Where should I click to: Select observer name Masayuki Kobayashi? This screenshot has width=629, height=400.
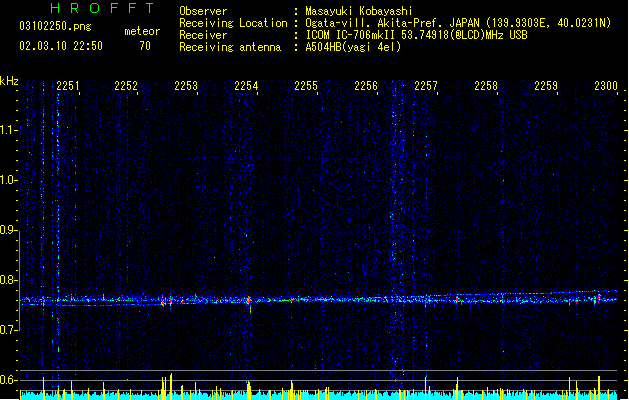[x=359, y=11]
